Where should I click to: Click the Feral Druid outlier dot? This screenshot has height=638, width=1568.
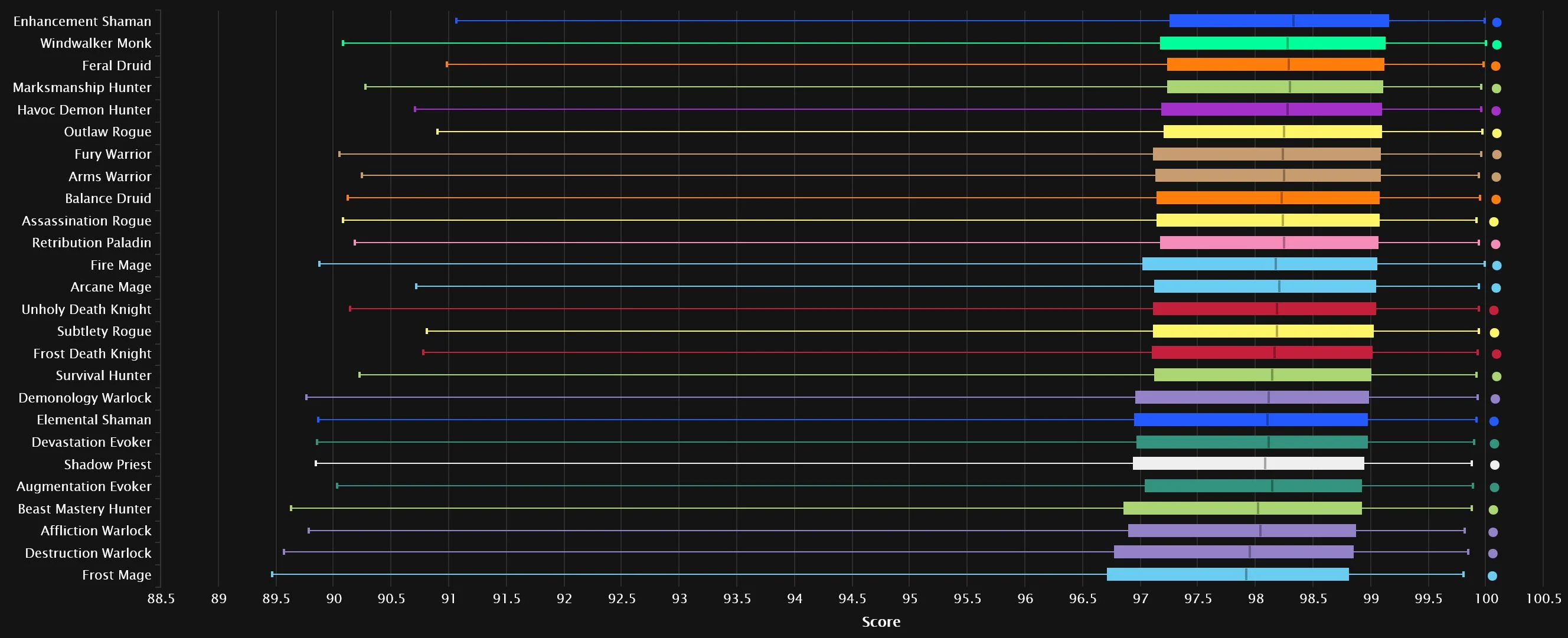pos(1495,66)
